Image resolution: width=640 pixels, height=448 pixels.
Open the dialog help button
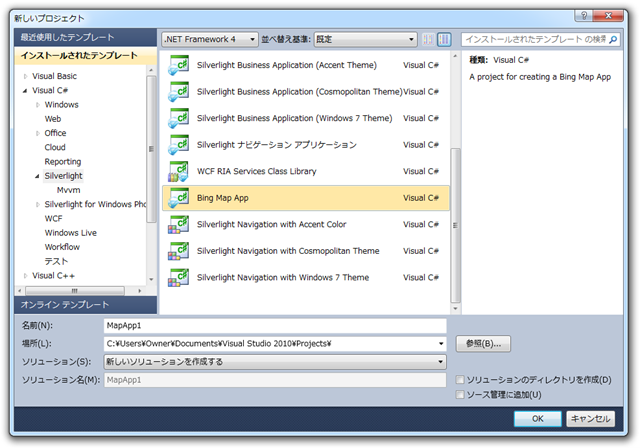coord(584,16)
